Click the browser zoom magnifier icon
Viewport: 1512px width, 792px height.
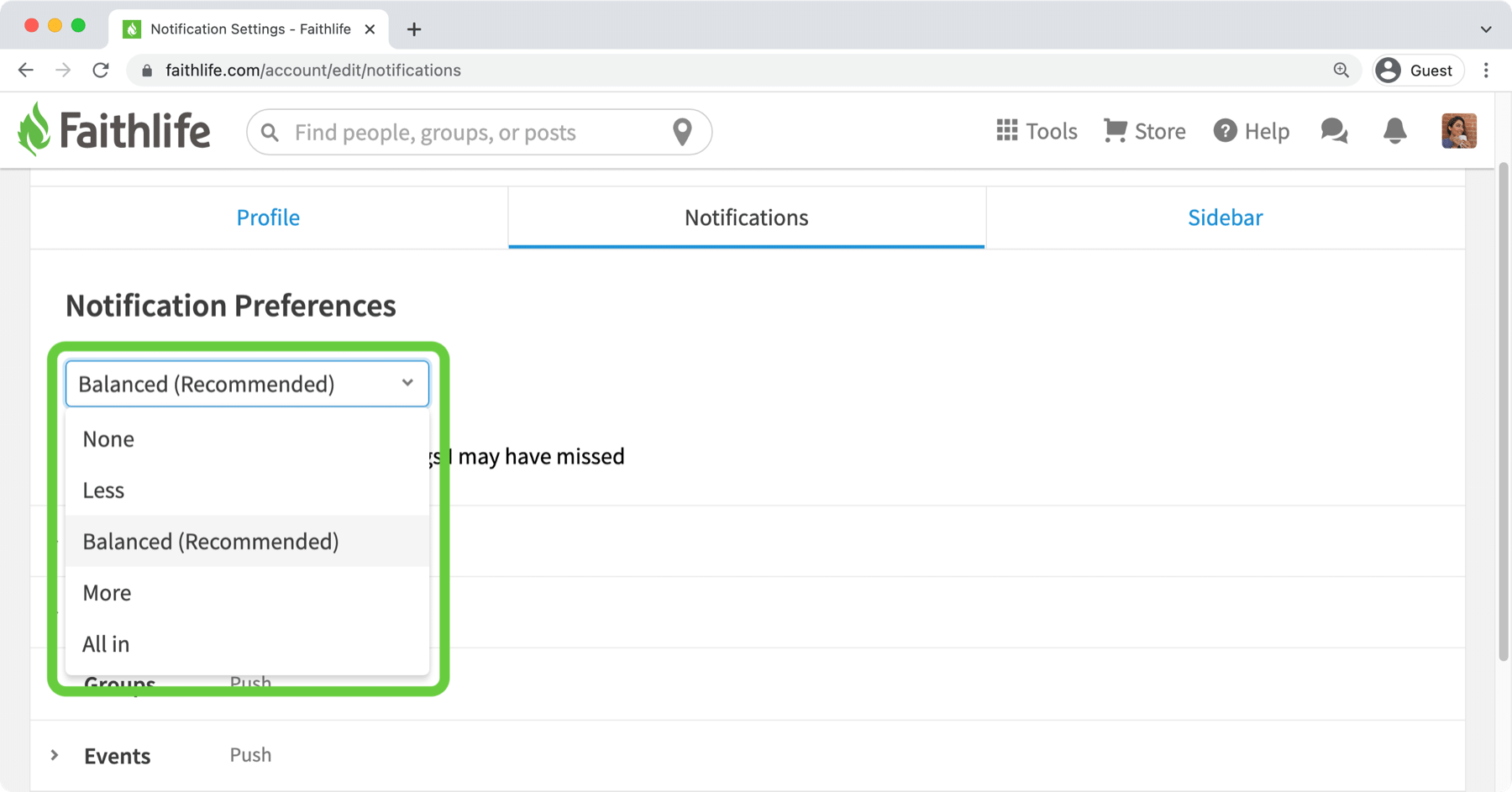pyautogui.click(x=1341, y=71)
